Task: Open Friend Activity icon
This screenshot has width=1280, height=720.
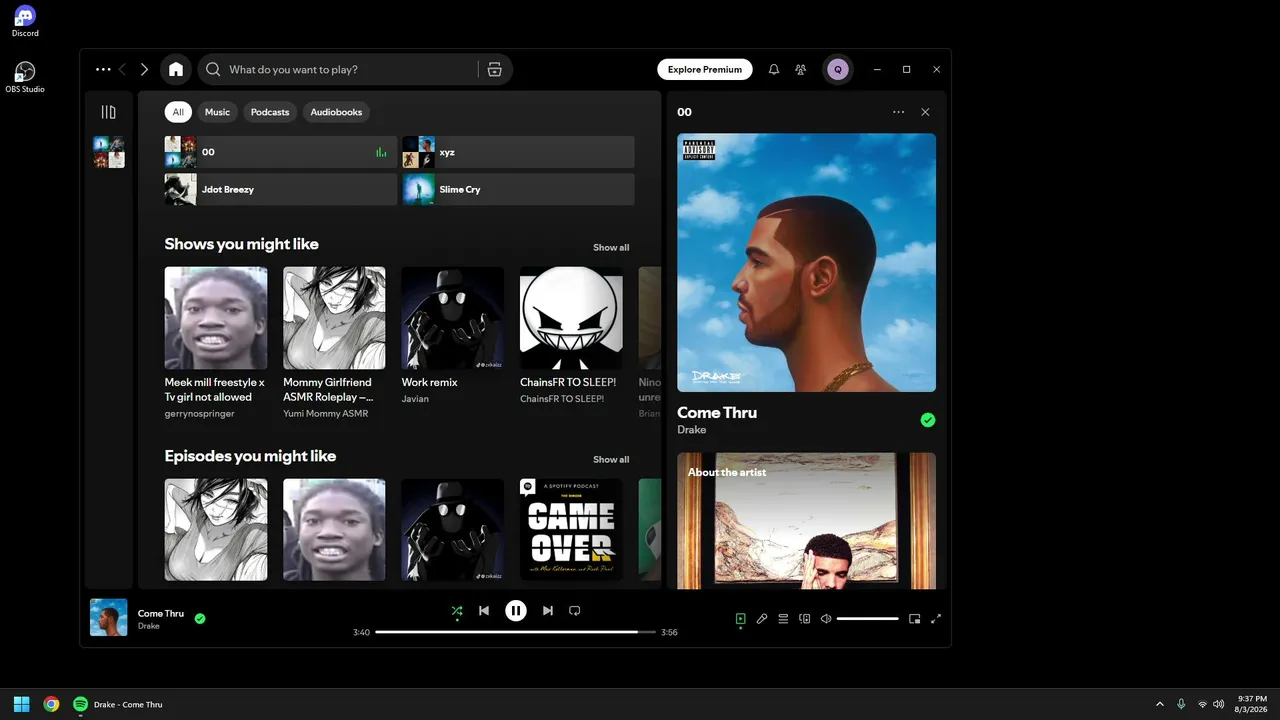Action: tap(801, 69)
